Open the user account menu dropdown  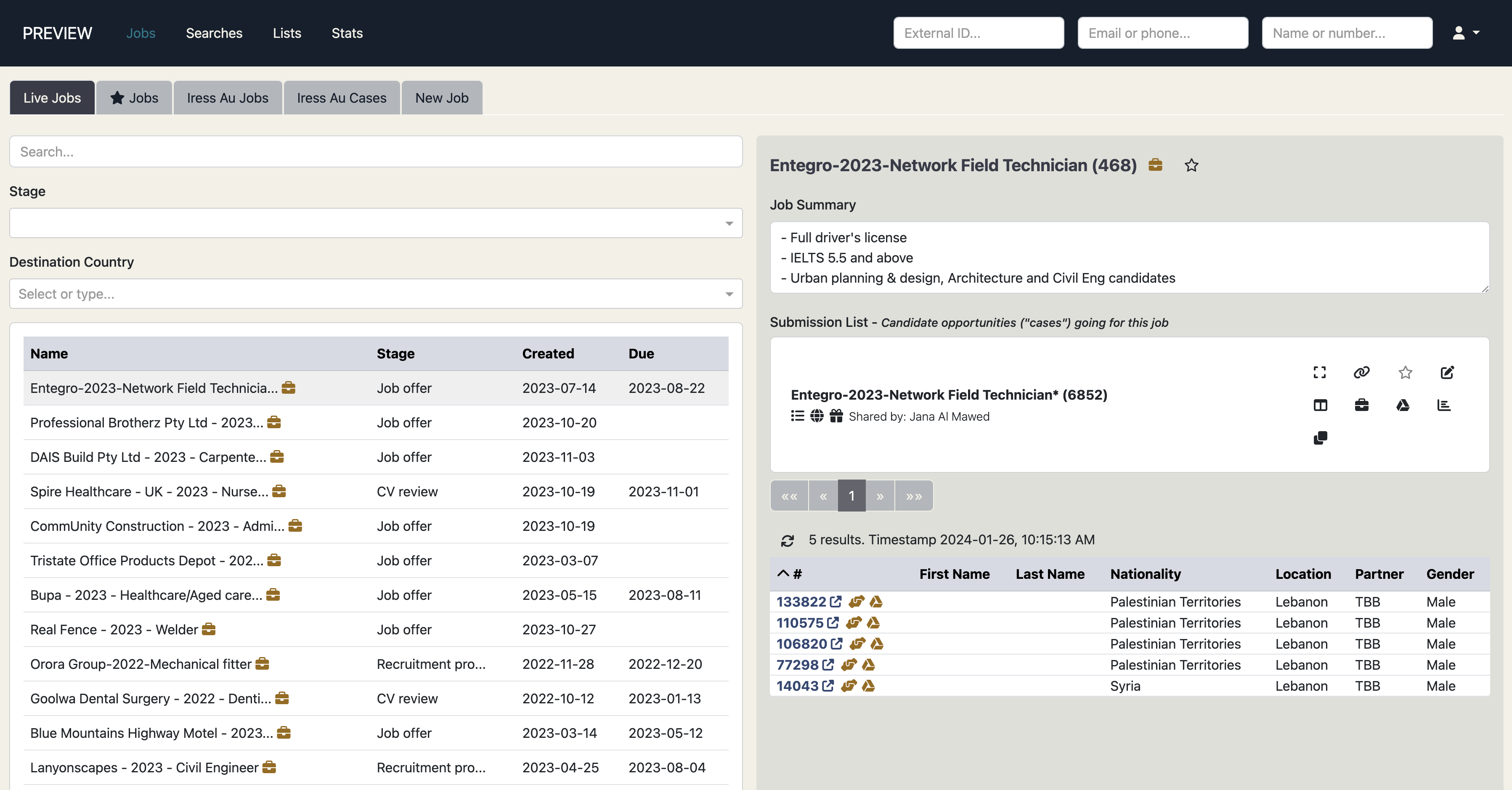pyautogui.click(x=1465, y=33)
